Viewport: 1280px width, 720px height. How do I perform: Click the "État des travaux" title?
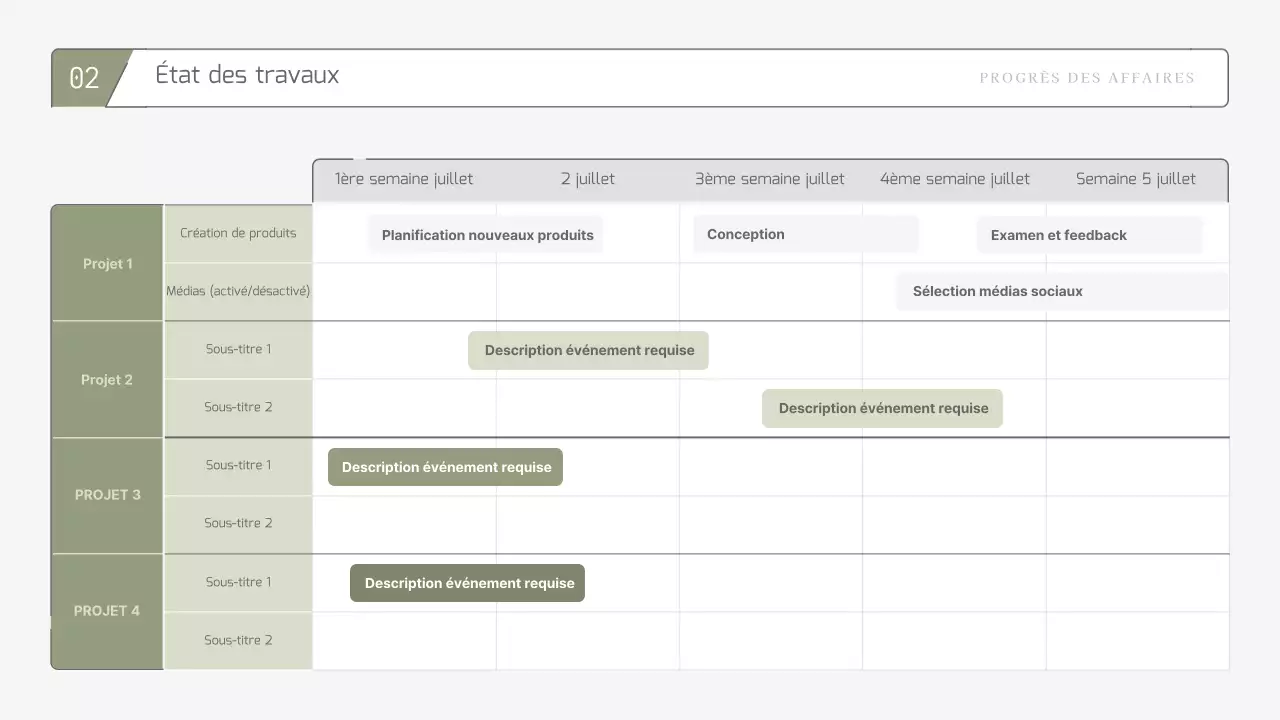pos(246,75)
